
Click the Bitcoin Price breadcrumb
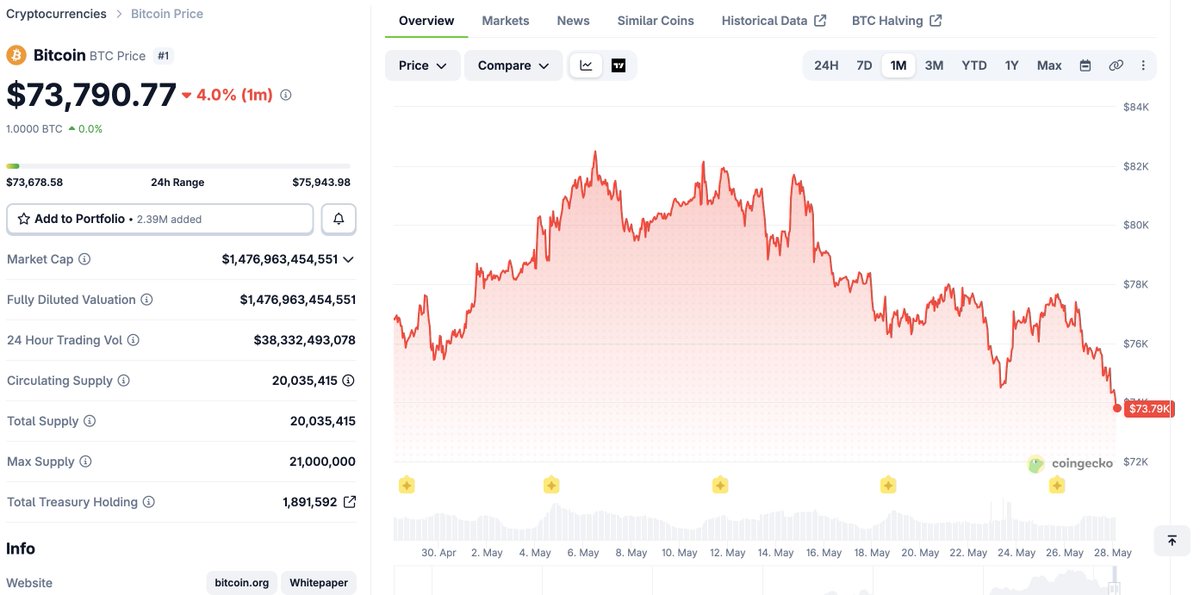(x=167, y=14)
